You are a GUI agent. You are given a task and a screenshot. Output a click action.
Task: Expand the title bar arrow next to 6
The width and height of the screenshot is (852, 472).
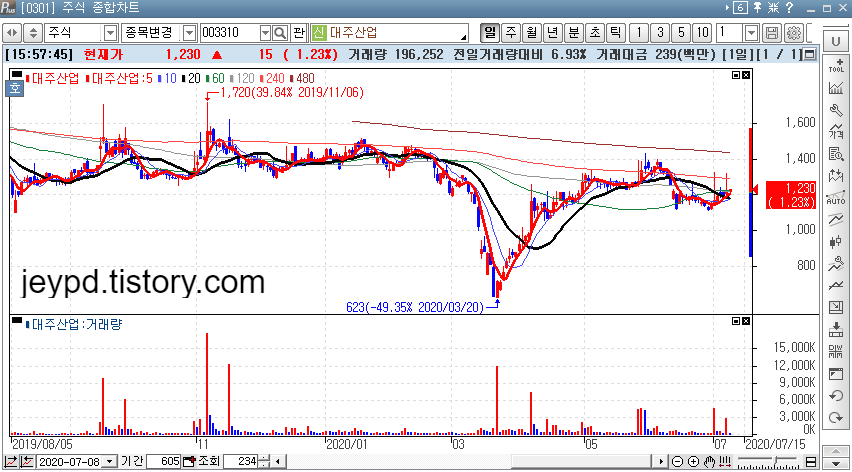(727, 8)
